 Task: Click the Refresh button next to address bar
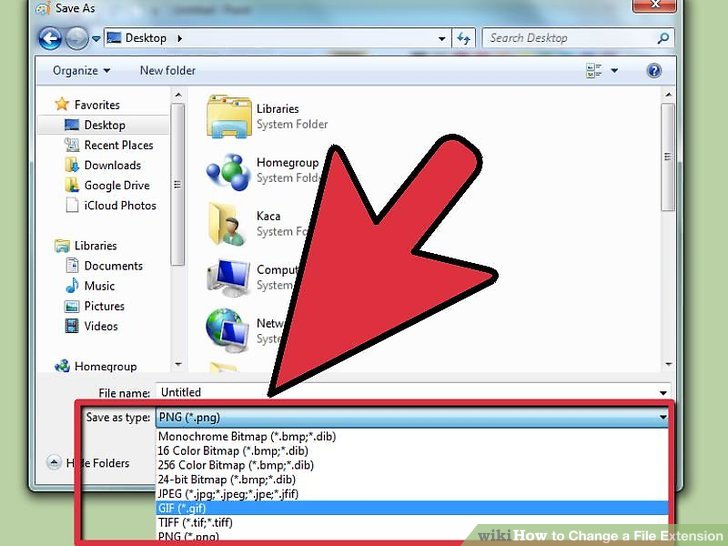(x=463, y=38)
